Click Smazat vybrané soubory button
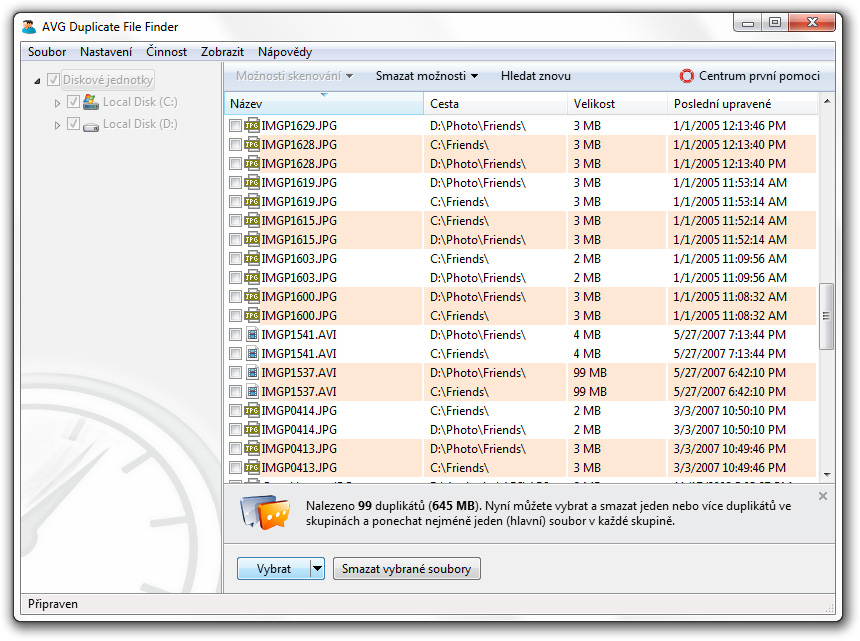860x641 pixels. 406,569
